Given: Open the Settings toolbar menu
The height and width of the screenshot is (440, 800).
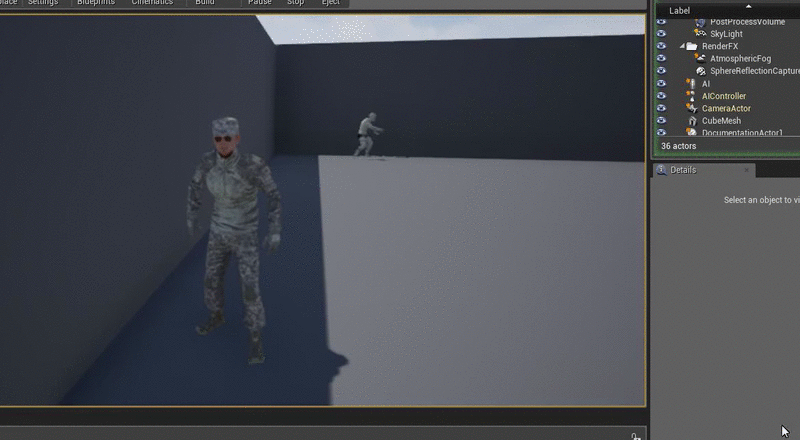Looking at the screenshot, I should click(x=43, y=3).
